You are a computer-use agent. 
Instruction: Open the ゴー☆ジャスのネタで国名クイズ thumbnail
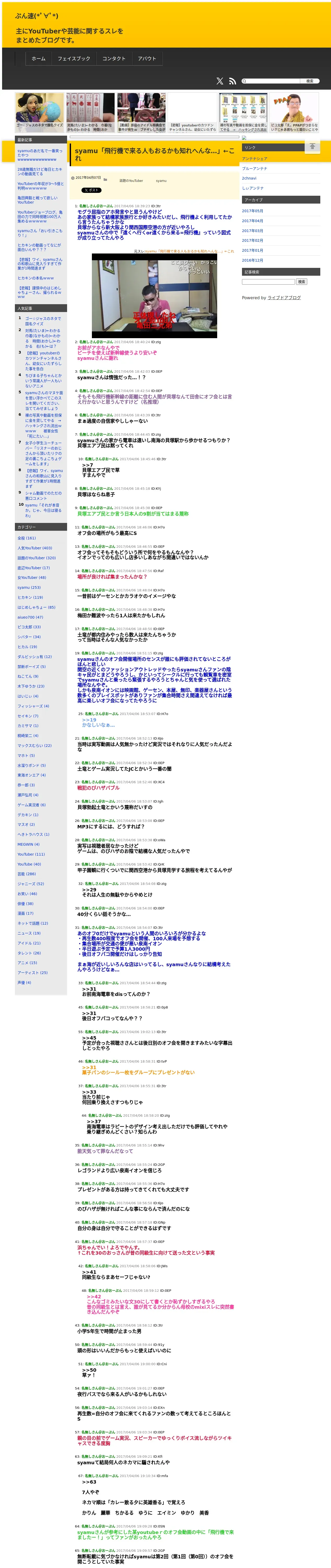pyautogui.click(x=40, y=112)
